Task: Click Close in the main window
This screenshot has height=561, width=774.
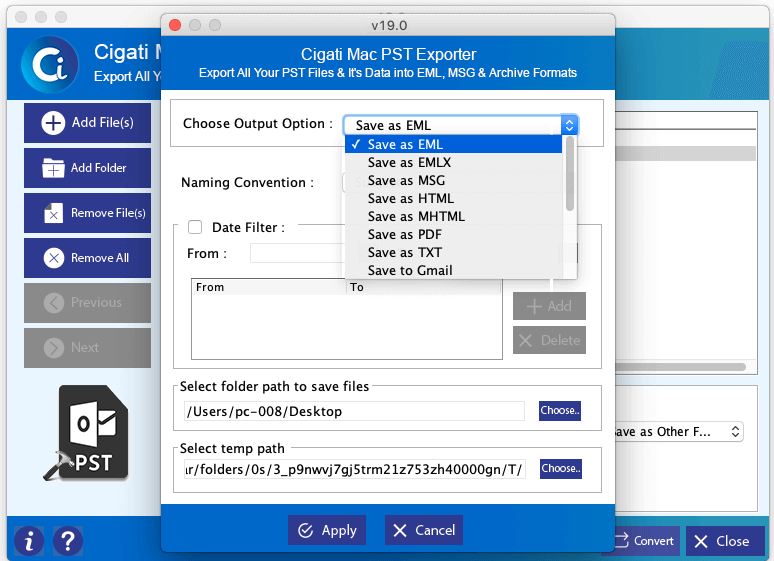Action: pyautogui.click(x=725, y=541)
